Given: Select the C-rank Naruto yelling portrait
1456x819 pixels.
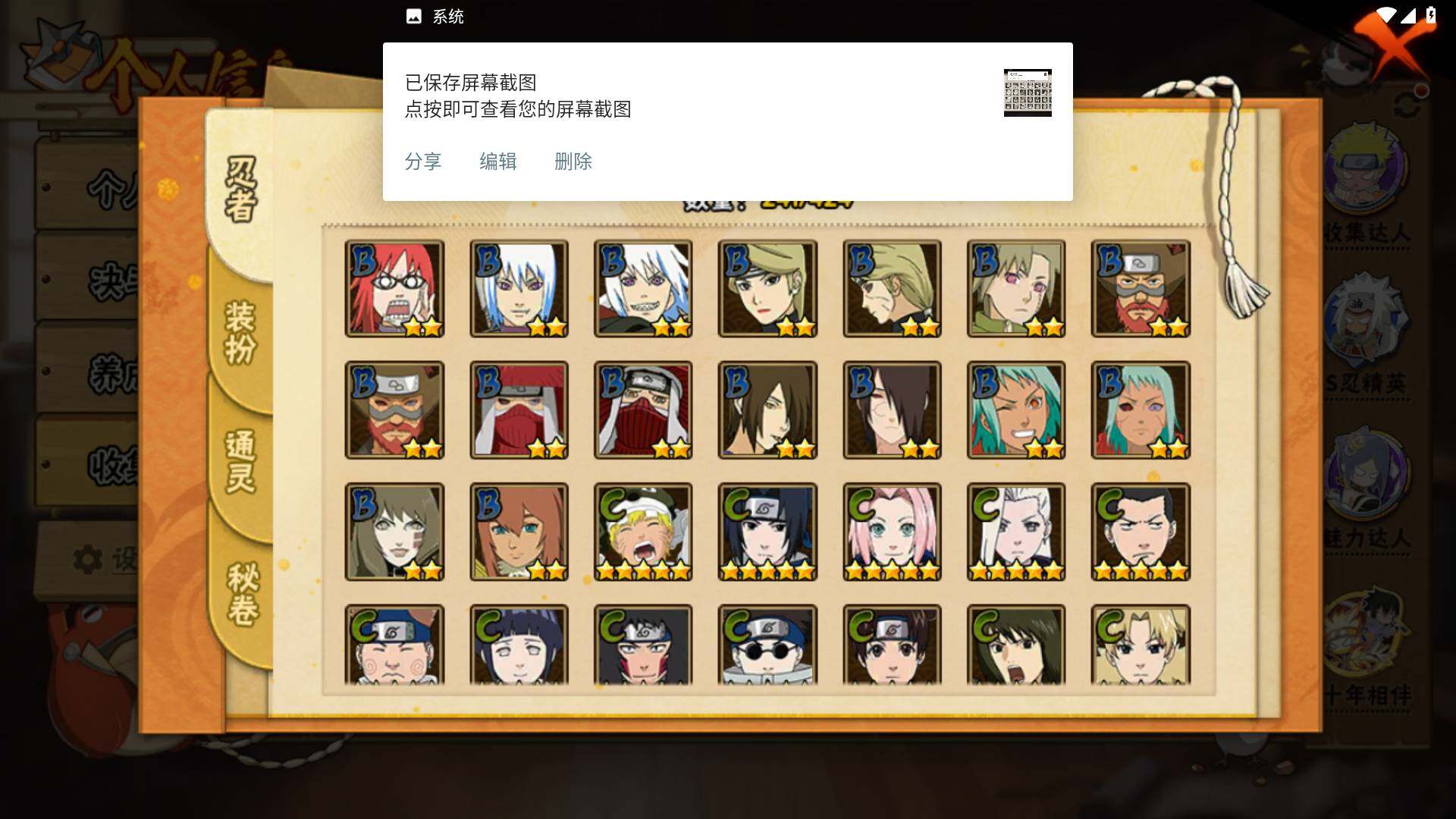Looking at the screenshot, I should [x=643, y=532].
